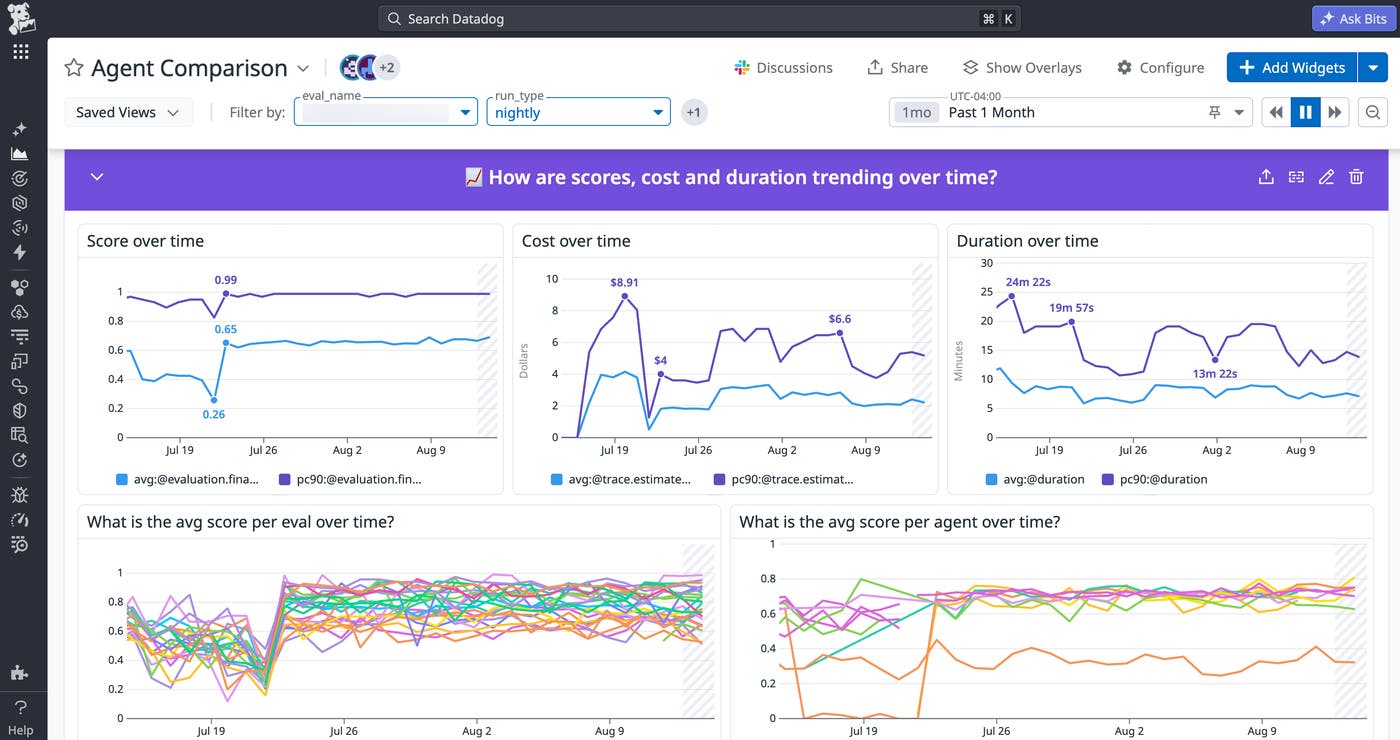
Task: Open the cloud cost dollar icon in sidebar
Action: [x=20, y=311]
